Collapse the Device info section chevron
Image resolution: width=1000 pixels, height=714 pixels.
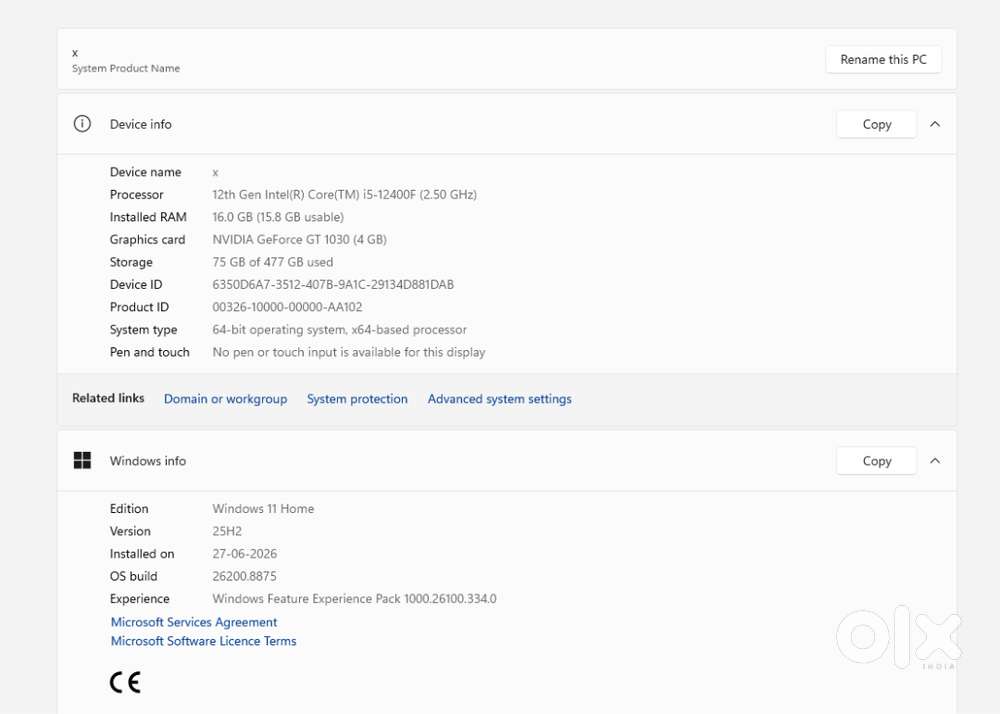click(935, 124)
